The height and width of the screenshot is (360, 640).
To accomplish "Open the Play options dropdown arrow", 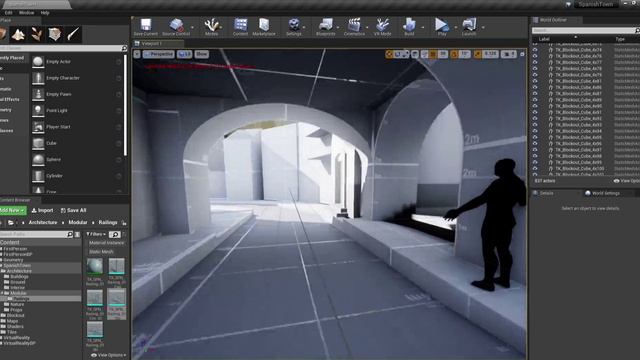I will pos(456,27).
